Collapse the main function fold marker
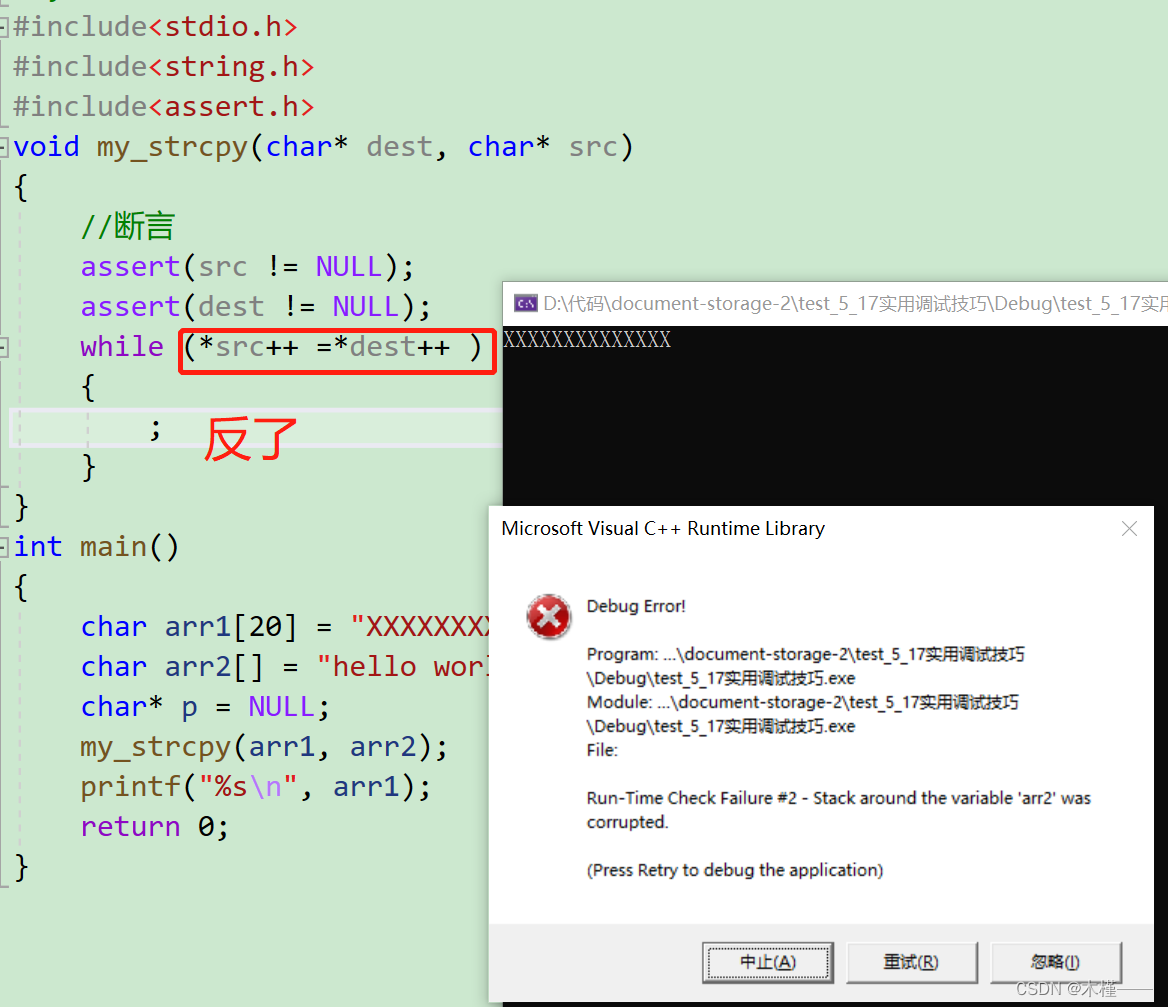The image size is (1168, 1007). pyautogui.click(x=3, y=547)
